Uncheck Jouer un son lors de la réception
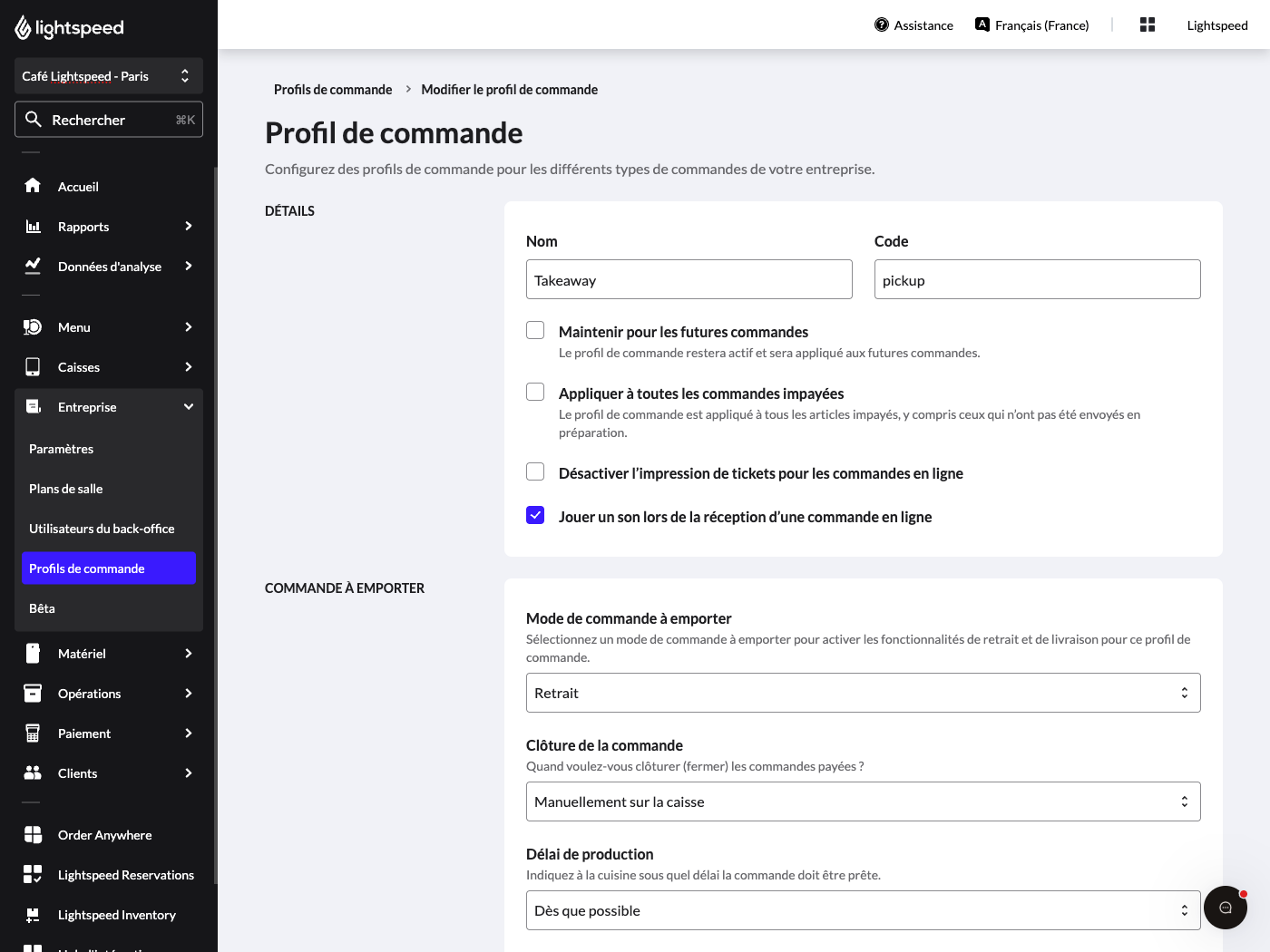Screen dimensions: 1270x952 [535, 515]
